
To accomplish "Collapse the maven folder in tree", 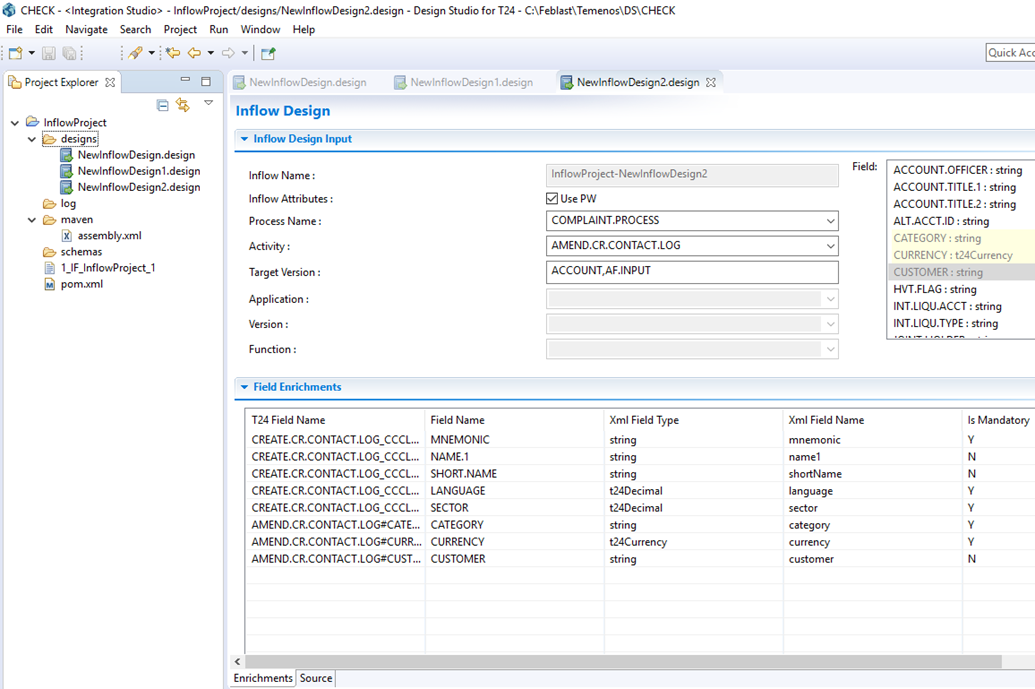I will pyautogui.click(x=32, y=220).
